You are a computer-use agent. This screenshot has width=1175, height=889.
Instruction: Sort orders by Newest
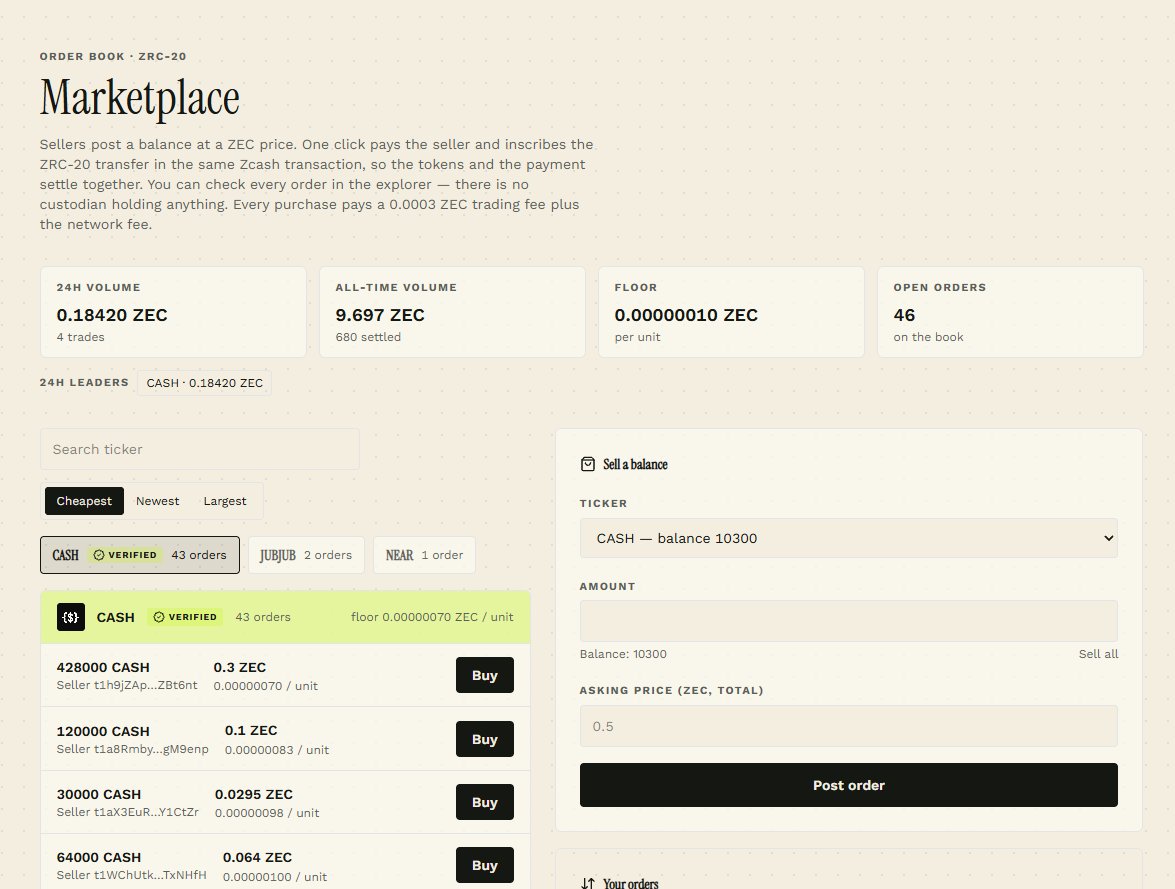(x=157, y=501)
